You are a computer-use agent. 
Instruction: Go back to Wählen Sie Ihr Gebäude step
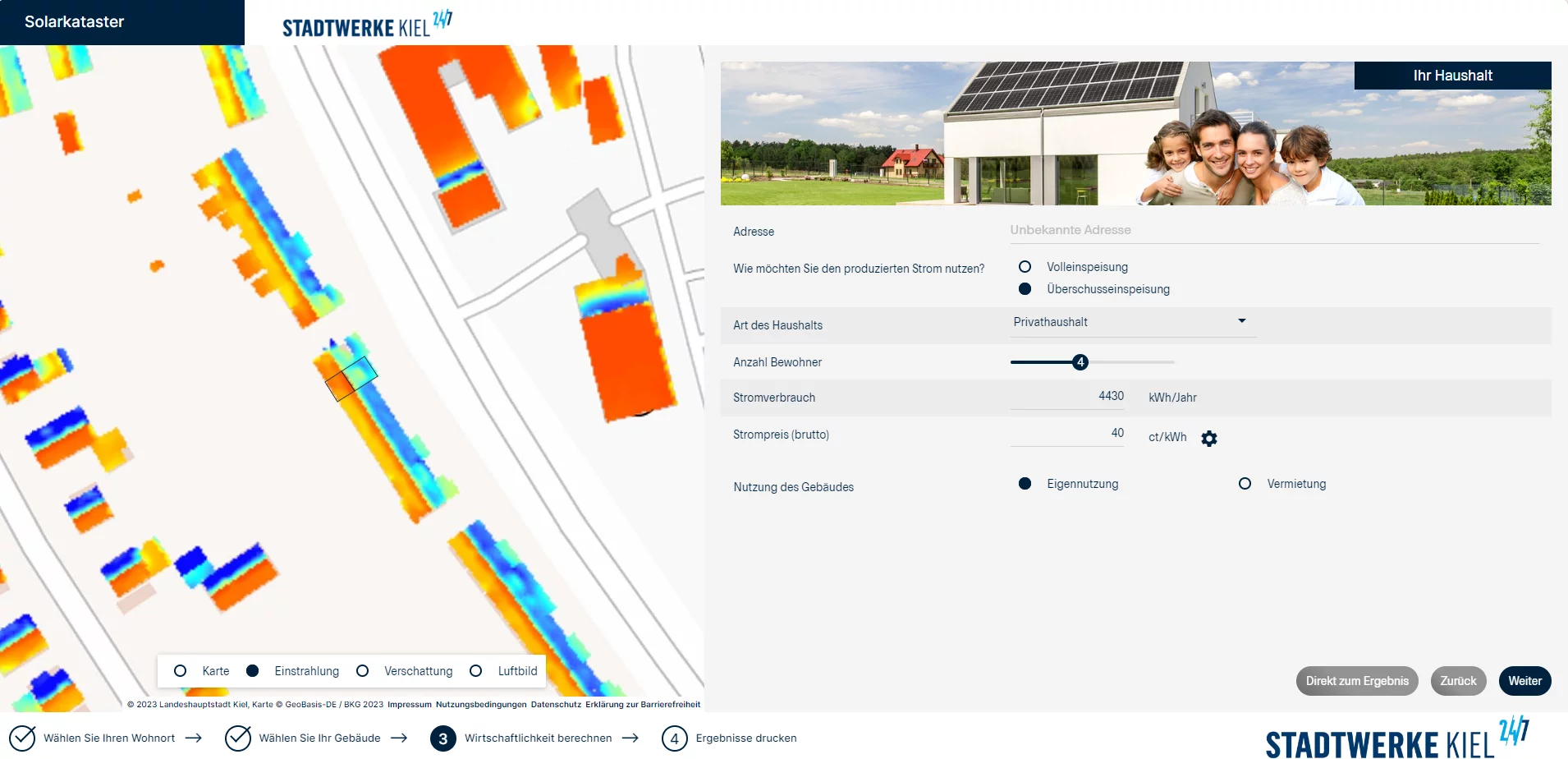pos(319,738)
